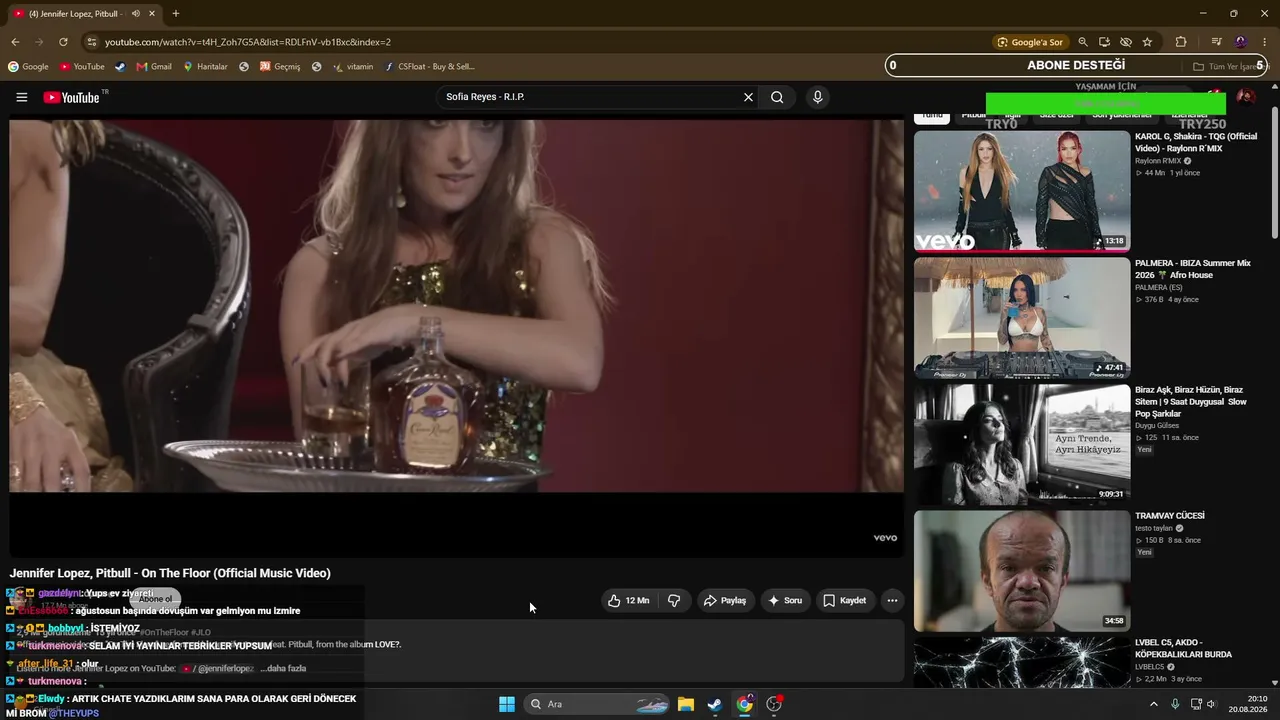Reload the page with the refresh icon
The image size is (1280, 720).
click(x=63, y=42)
